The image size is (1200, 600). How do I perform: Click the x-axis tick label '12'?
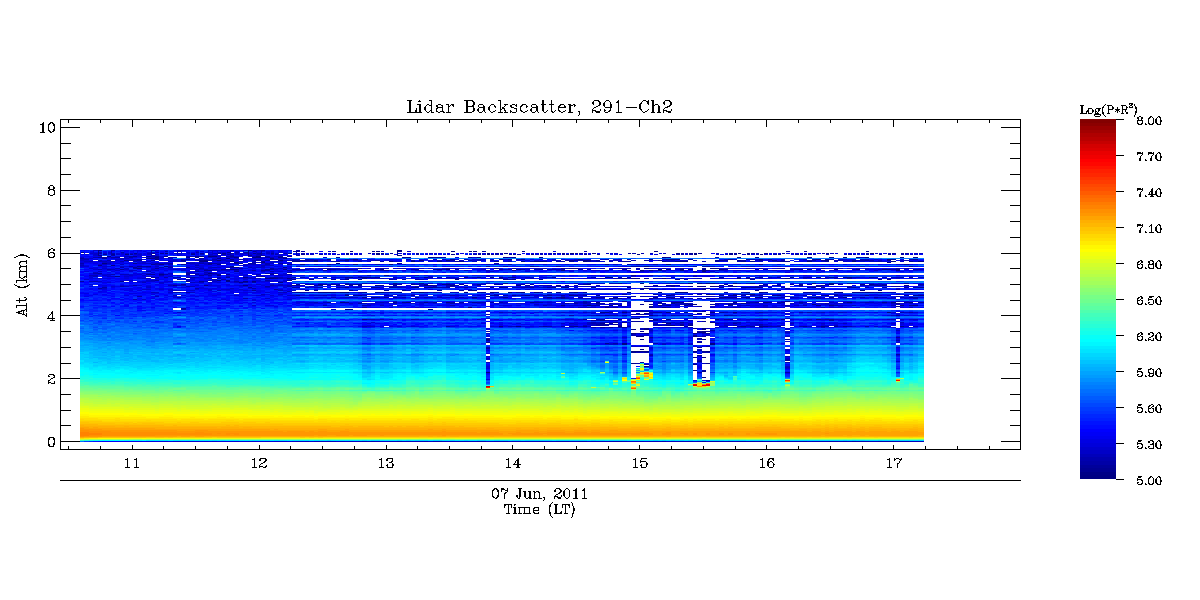(x=258, y=464)
